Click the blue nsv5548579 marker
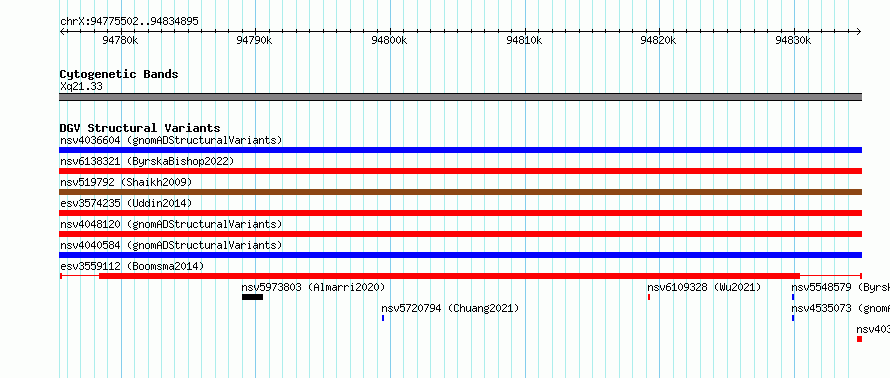Image resolution: width=890 pixels, height=378 pixels. 793,297
